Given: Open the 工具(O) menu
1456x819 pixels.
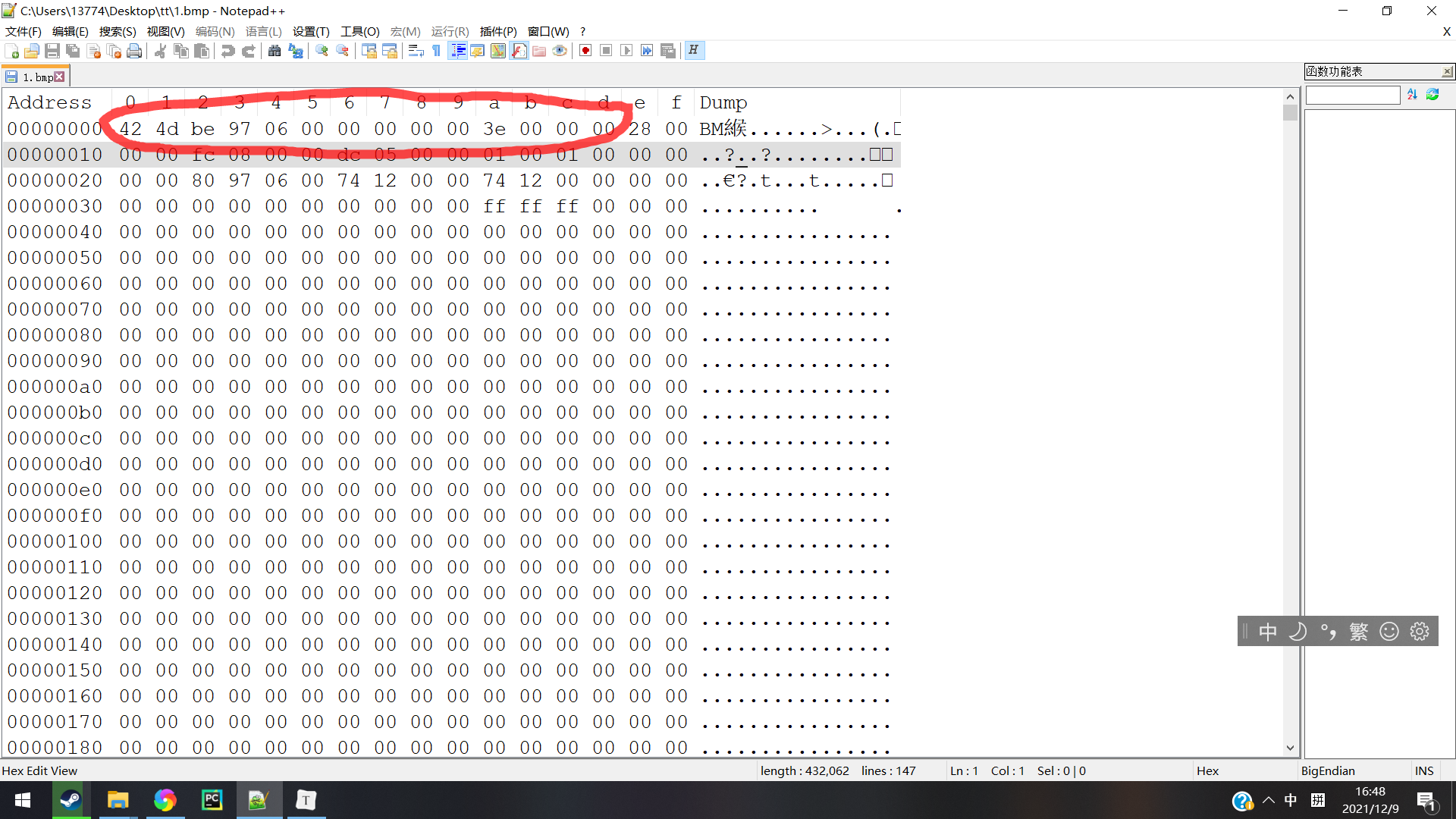Looking at the screenshot, I should click(x=359, y=32).
